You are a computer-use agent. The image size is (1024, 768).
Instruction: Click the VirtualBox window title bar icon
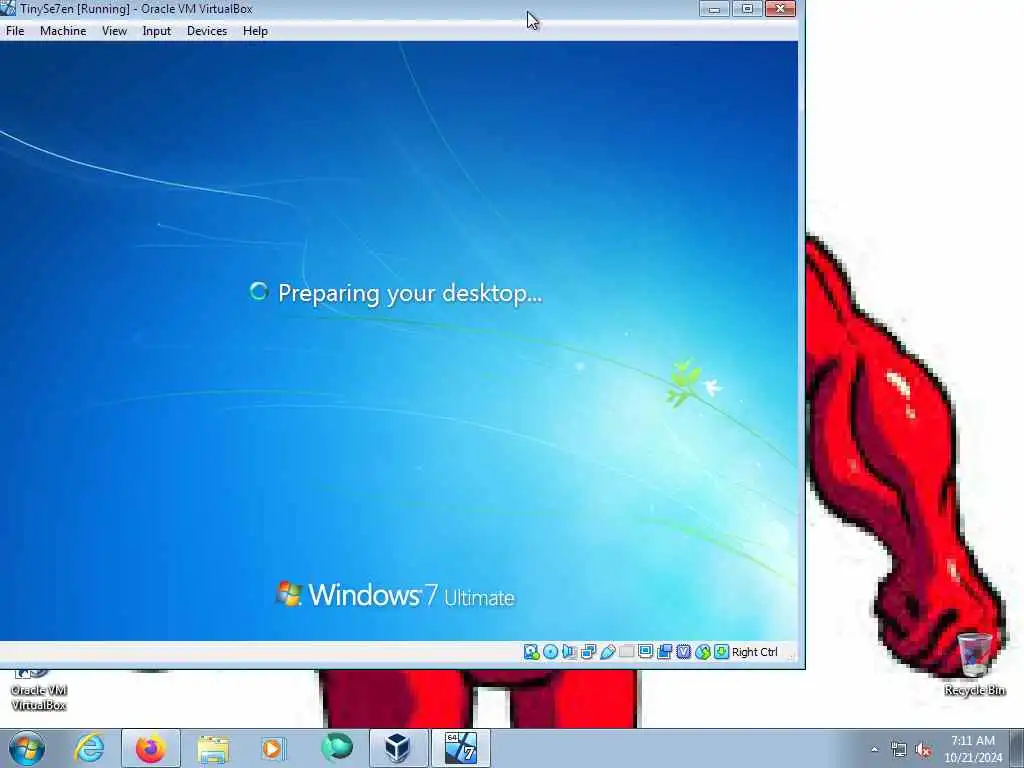click(x=8, y=8)
